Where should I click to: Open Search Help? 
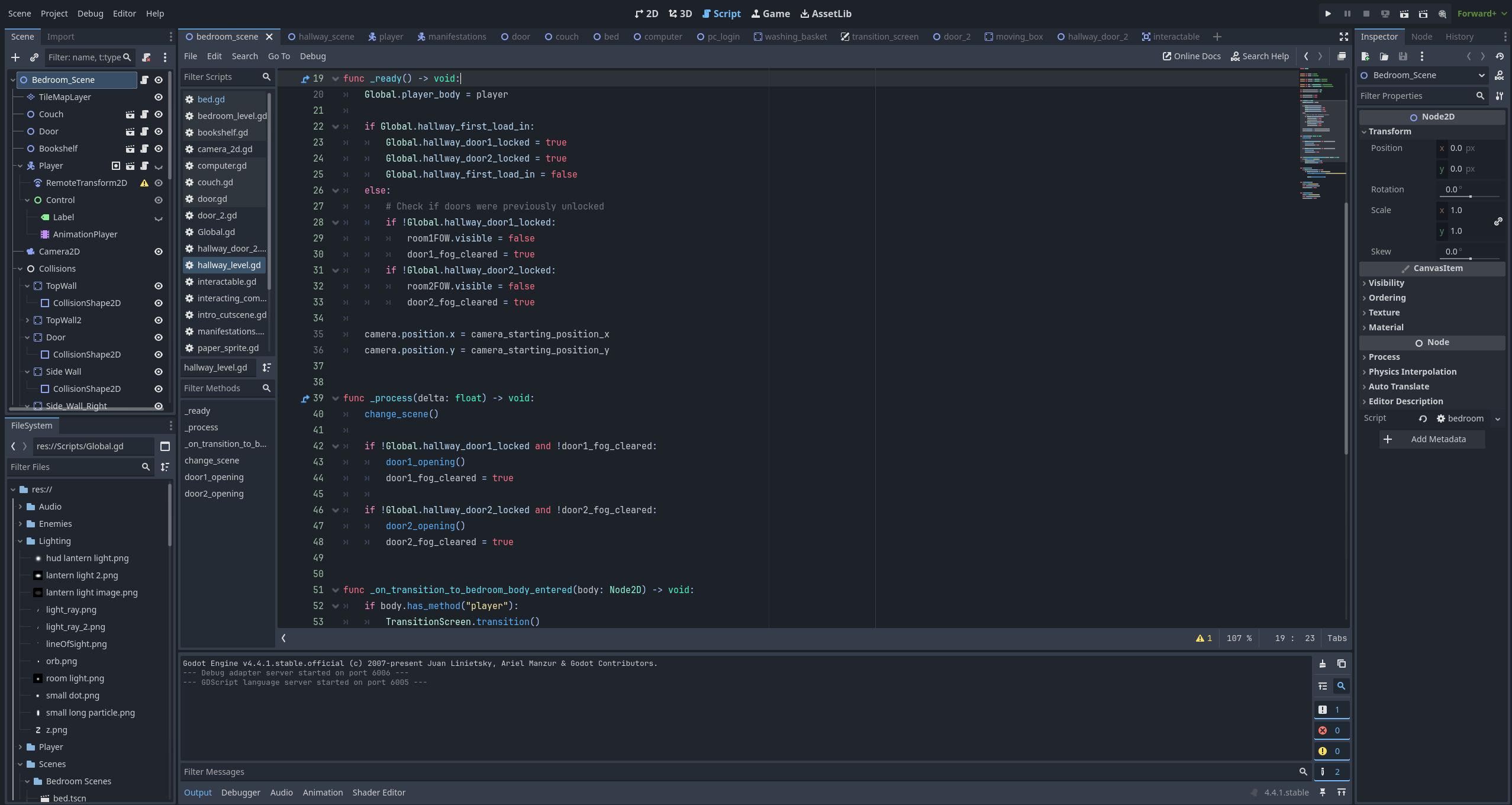tap(1260, 56)
